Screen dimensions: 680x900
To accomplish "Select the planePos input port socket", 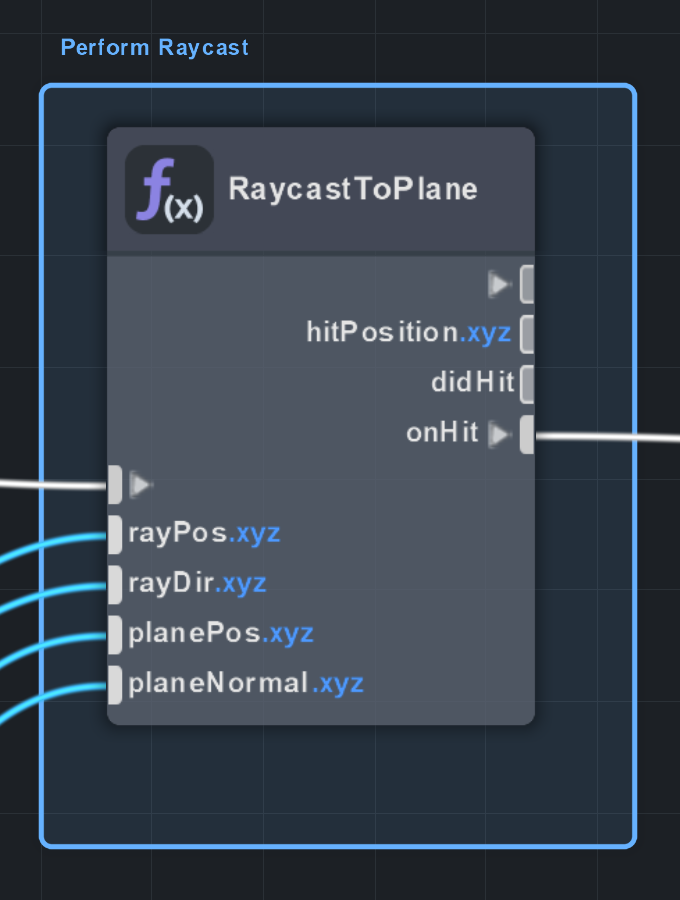I will click(x=115, y=633).
